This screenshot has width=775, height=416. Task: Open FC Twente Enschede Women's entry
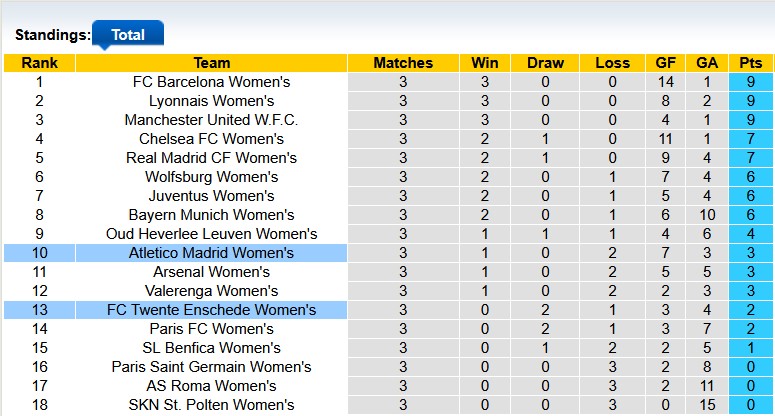click(x=211, y=310)
